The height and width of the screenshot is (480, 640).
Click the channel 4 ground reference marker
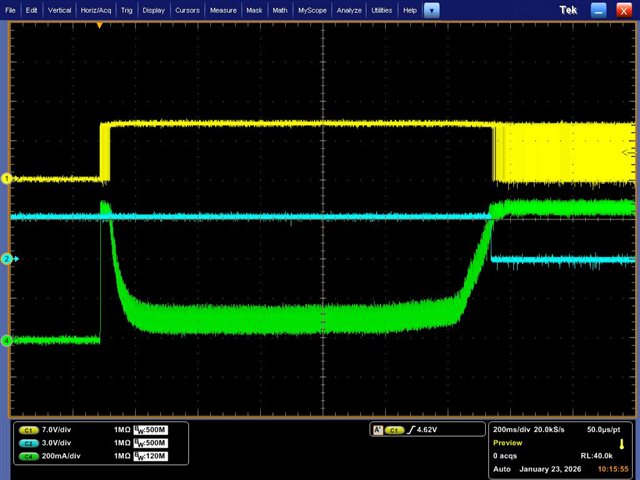point(6,340)
